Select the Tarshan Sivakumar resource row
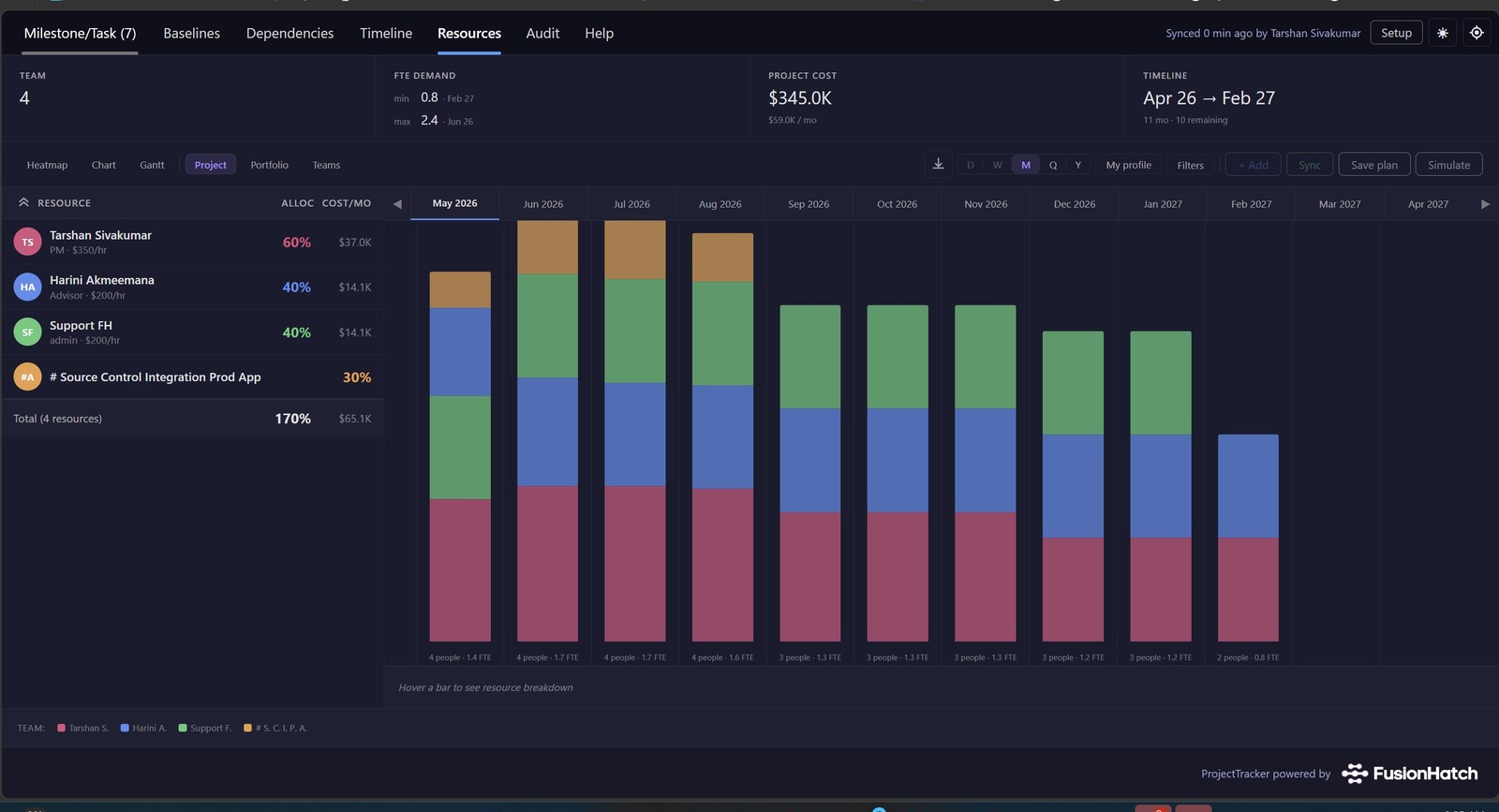Screen dimensions: 1499x812 click(x=193, y=242)
